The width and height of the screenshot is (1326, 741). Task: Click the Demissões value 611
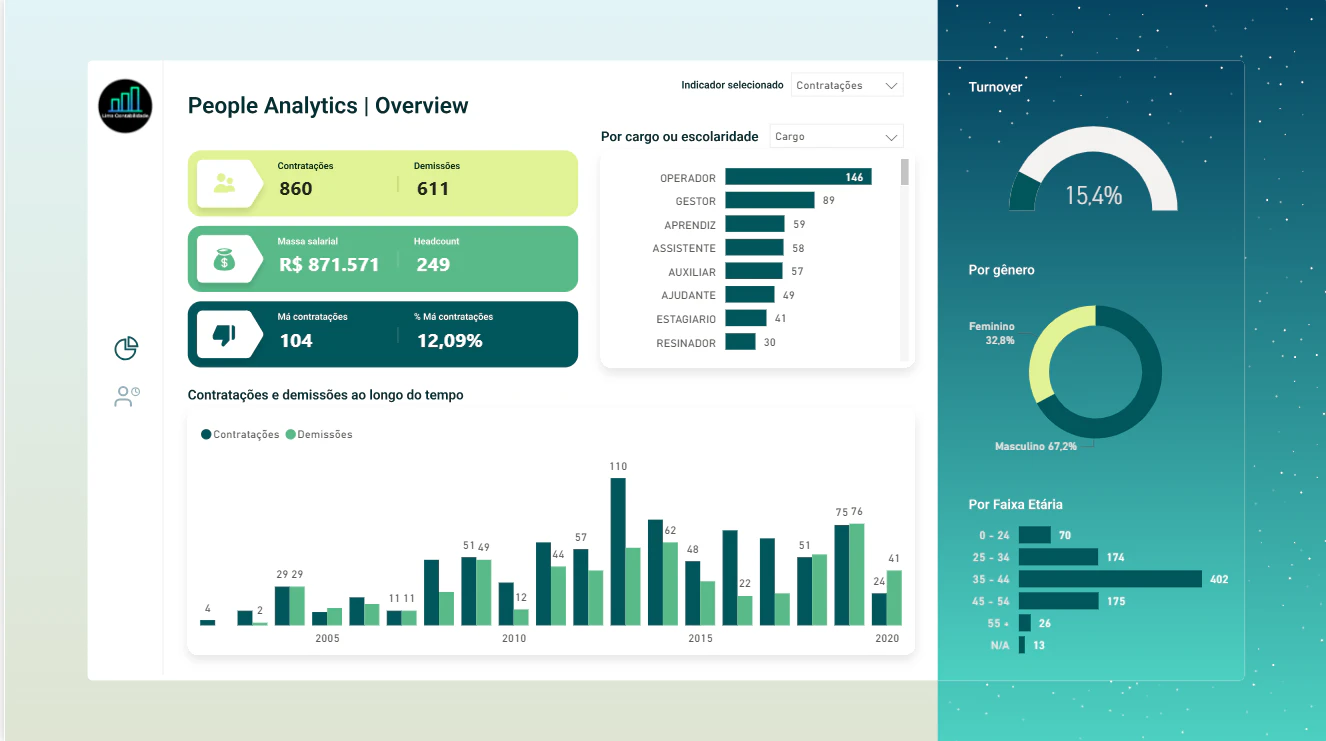point(432,188)
